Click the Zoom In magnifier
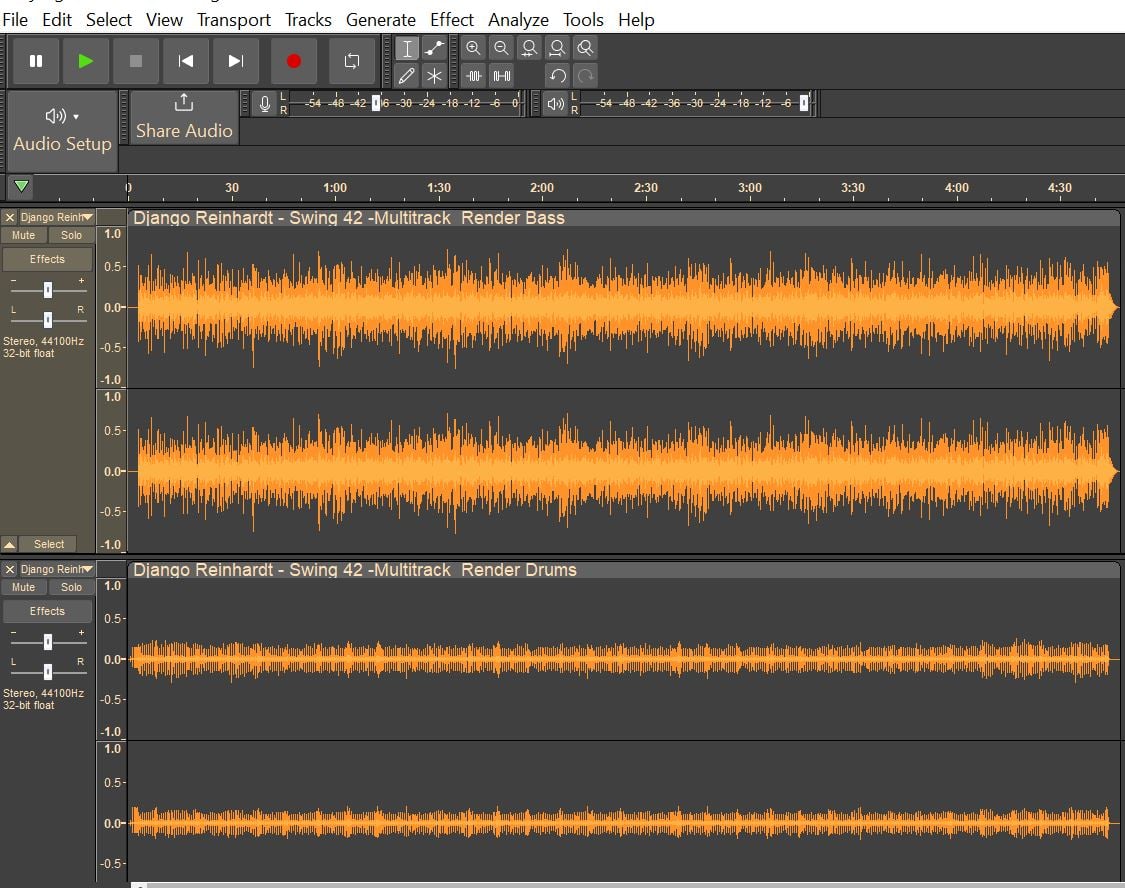The image size is (1125, 888). coord(473,48)
